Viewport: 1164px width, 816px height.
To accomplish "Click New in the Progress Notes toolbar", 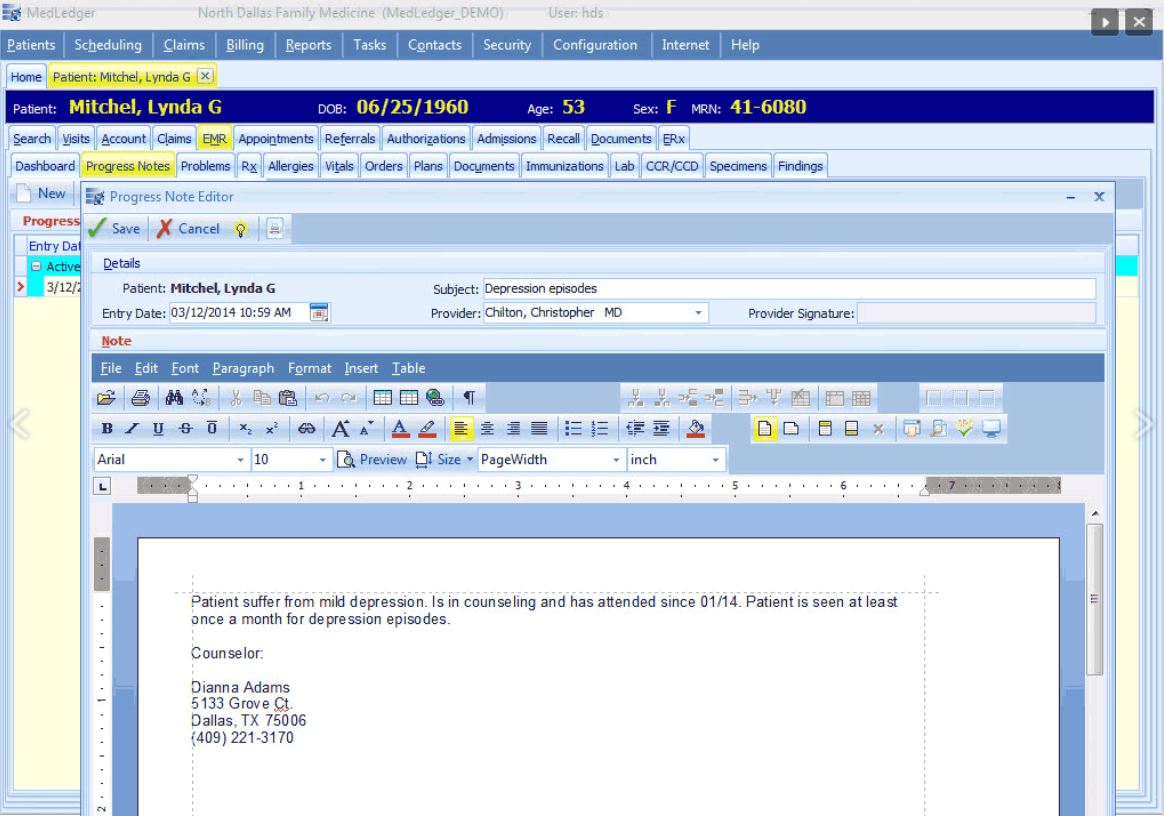I will coord(42,194).
